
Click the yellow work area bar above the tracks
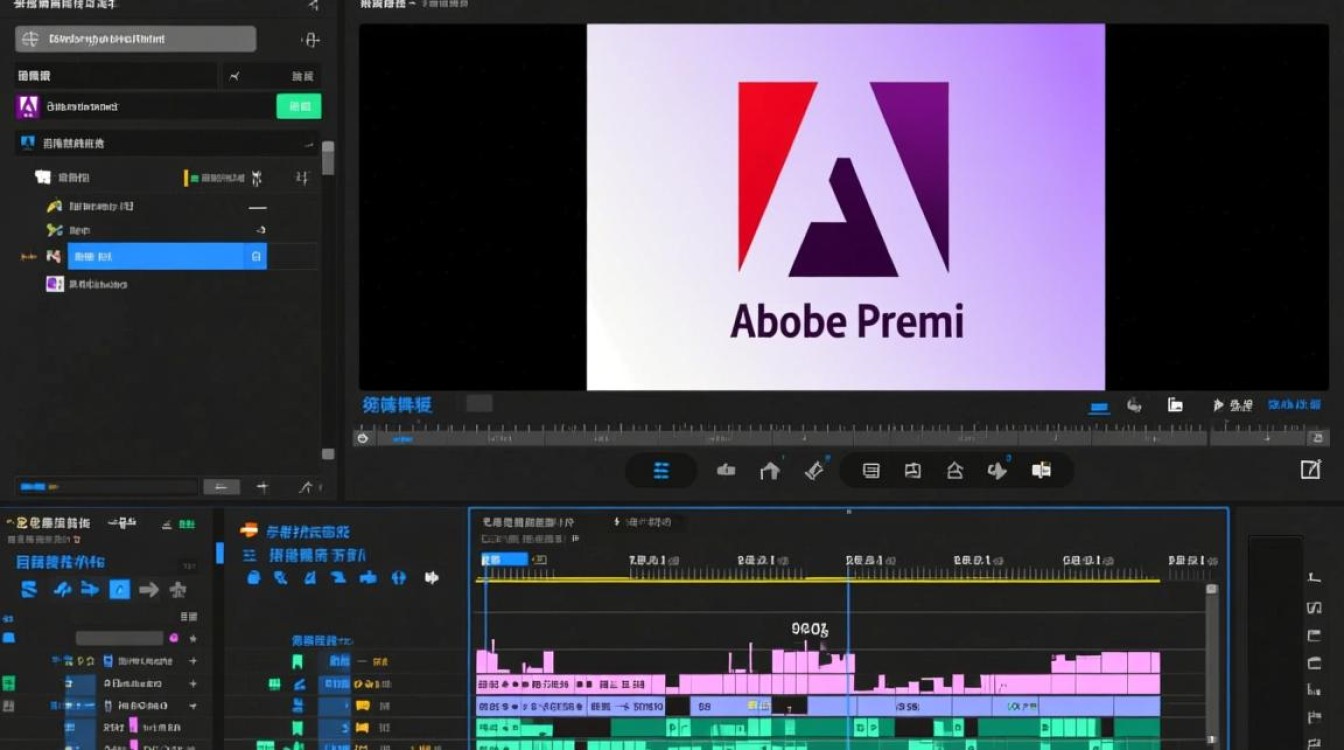820,580
